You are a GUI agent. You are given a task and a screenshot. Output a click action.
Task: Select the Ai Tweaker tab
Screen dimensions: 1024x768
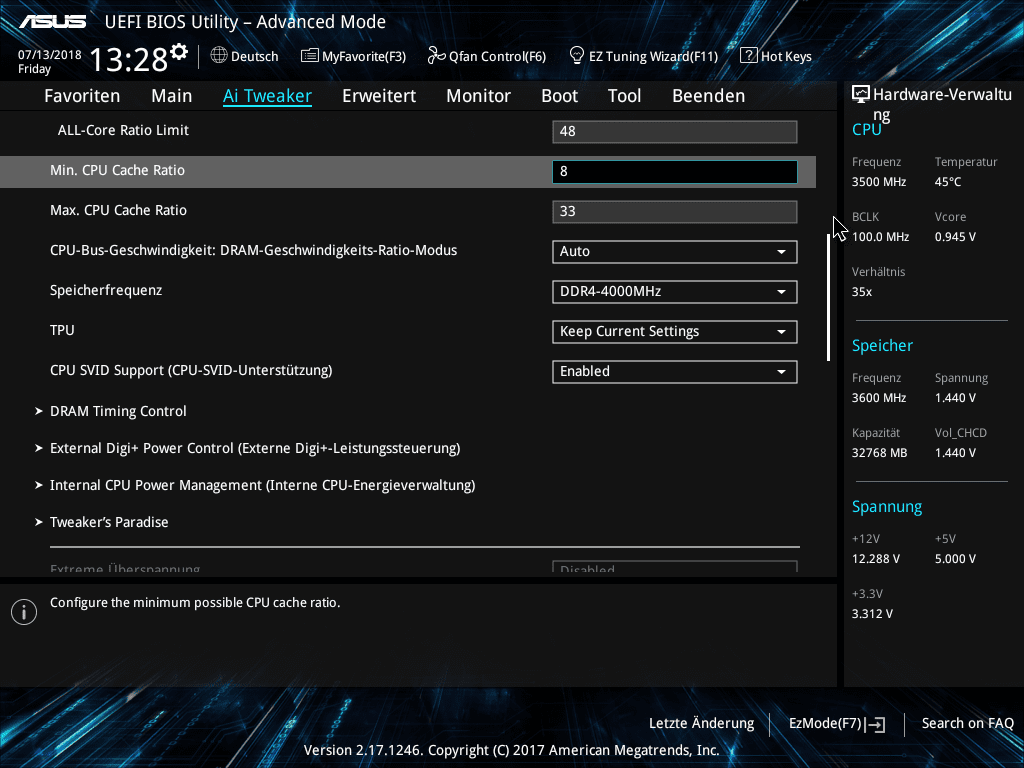tap(267, 96)
